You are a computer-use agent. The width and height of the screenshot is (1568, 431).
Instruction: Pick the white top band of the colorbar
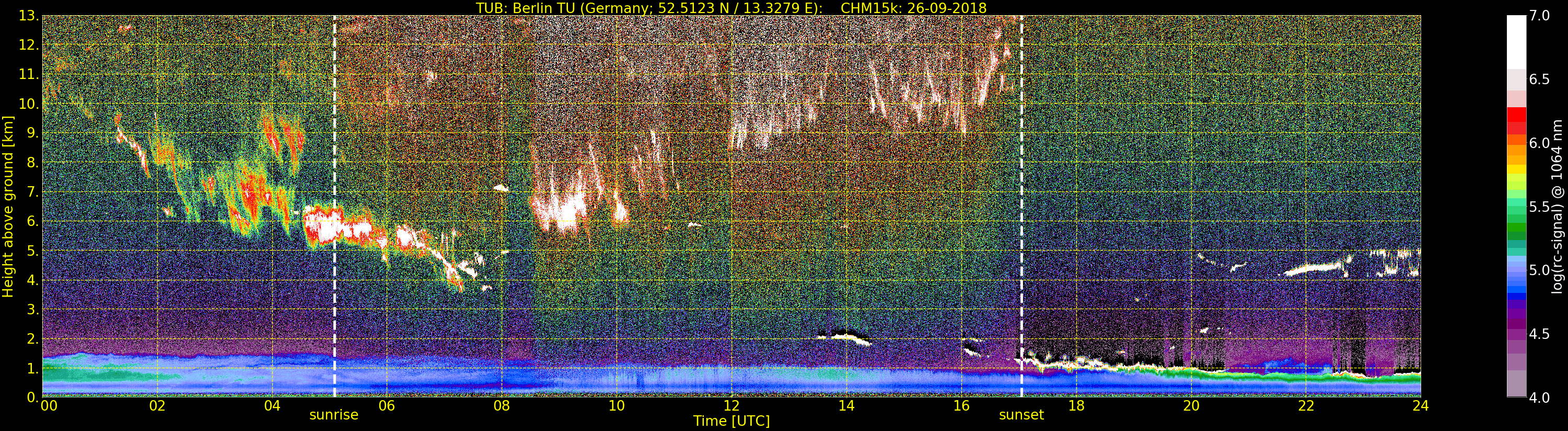click(1516, 43)
